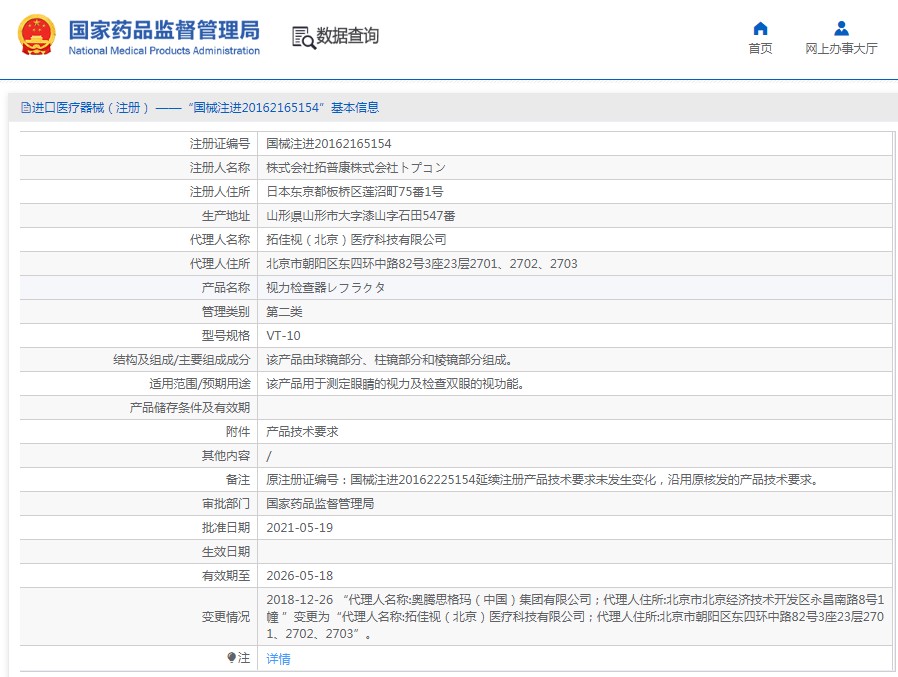
Task: Click the 适用范围/预期用途 label
Action: click(200, 384)
